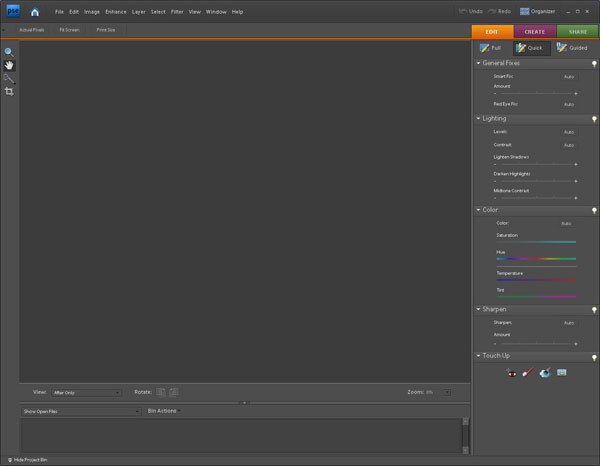Show tip for Touch Up lightbulb
600x466 pixels.
[x=594, y=358]
